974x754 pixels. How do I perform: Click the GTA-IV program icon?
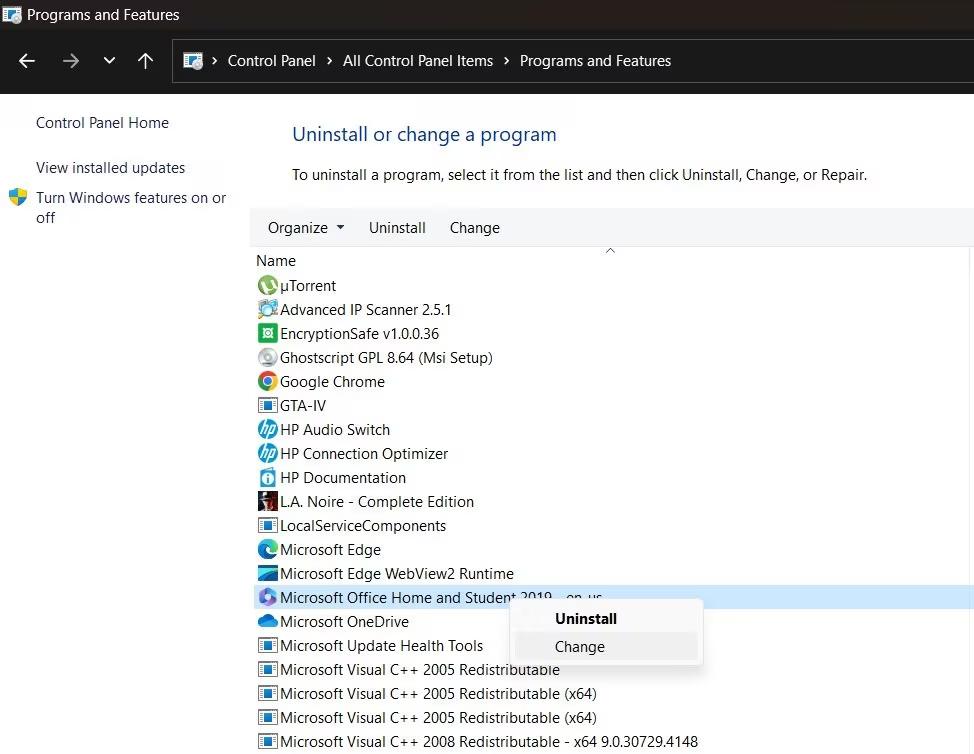point(267,406)
